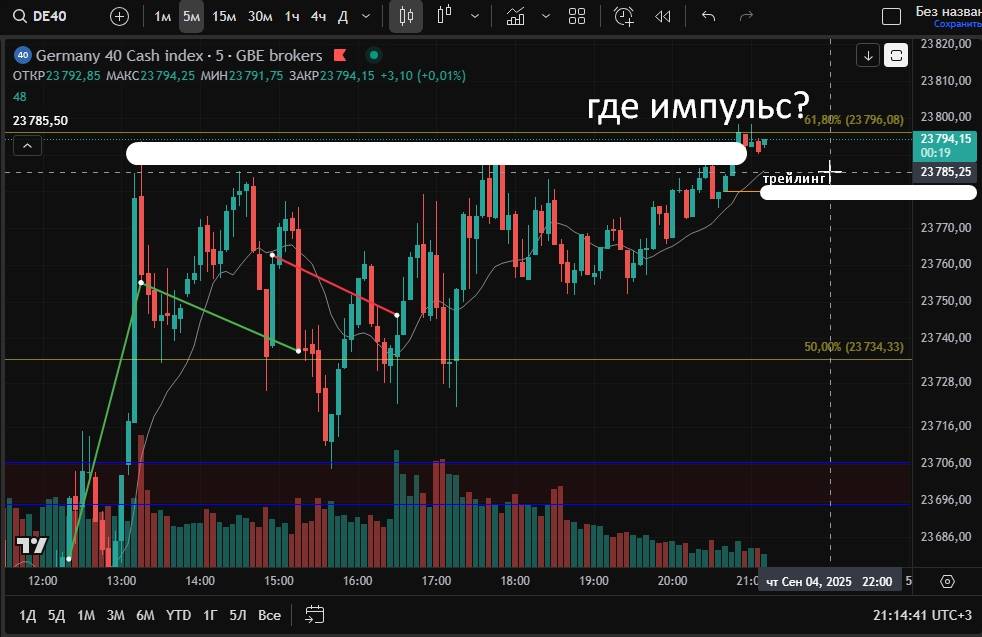Select the 1ч timeframe
Viewport: 982px width, 637px height.
tap(291, 16)
